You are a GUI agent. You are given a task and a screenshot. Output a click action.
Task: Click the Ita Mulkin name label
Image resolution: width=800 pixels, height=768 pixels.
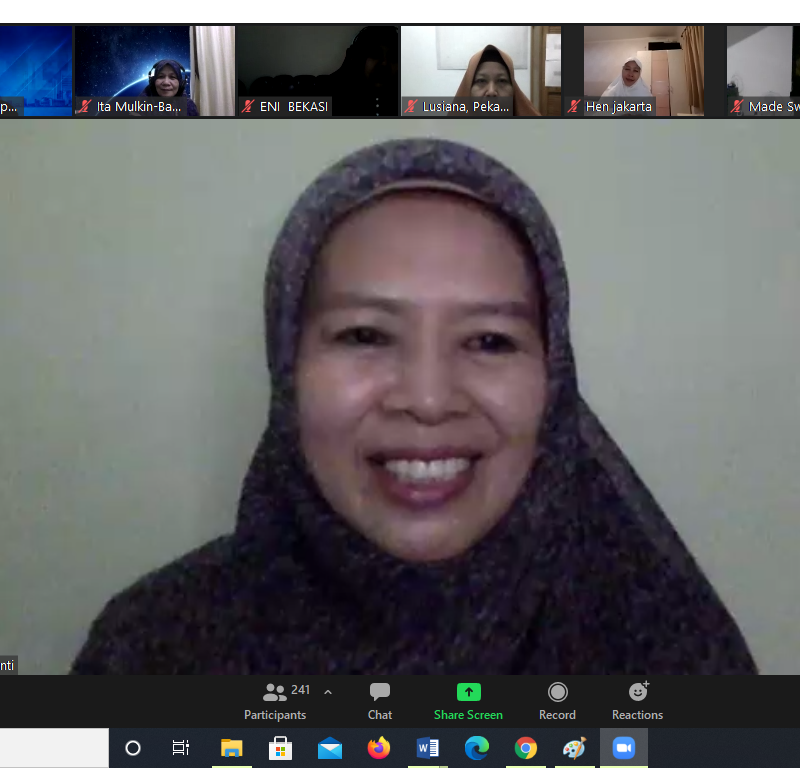click(139, 107)
